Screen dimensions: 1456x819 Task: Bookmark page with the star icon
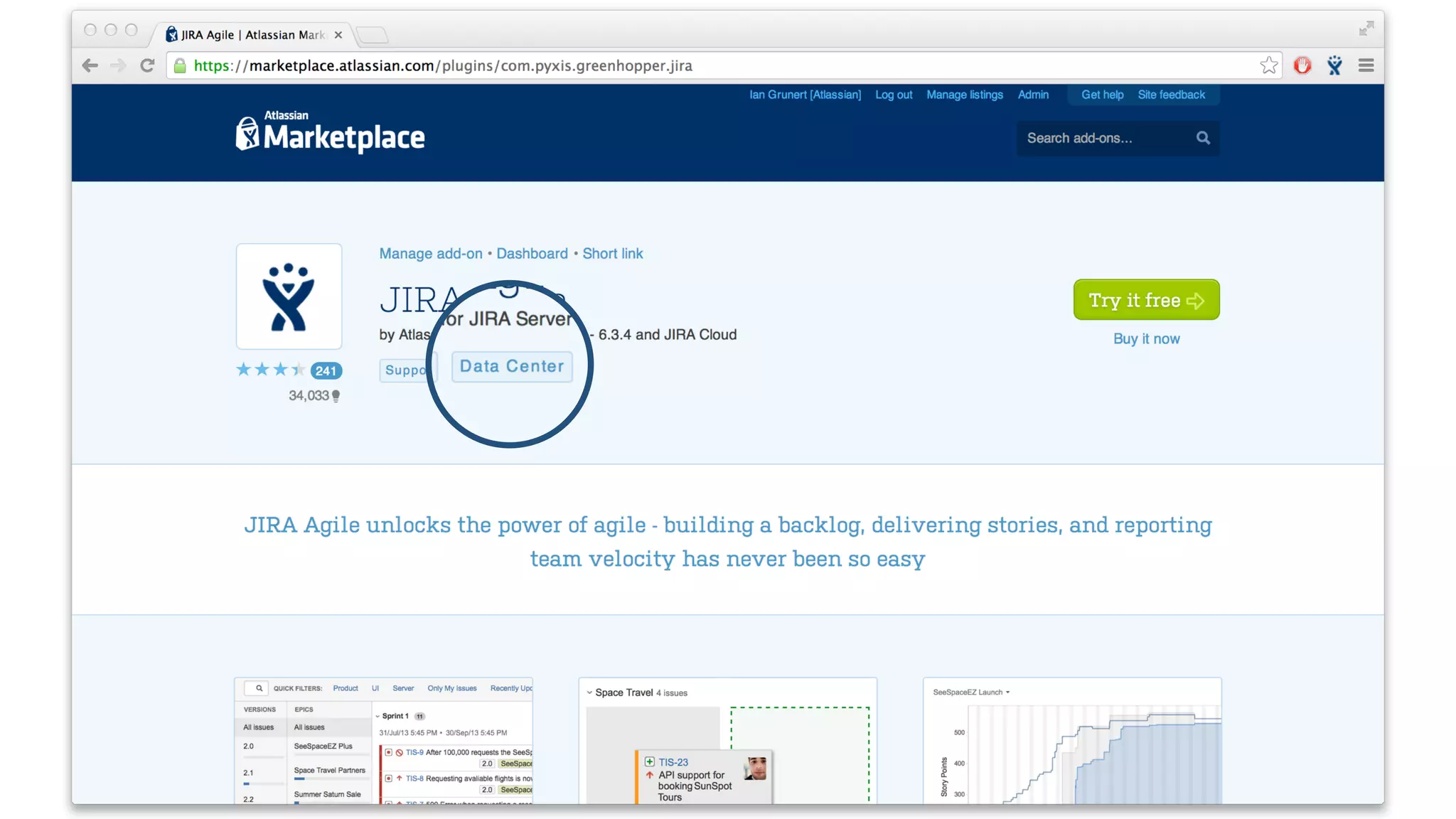point(1268,65)
